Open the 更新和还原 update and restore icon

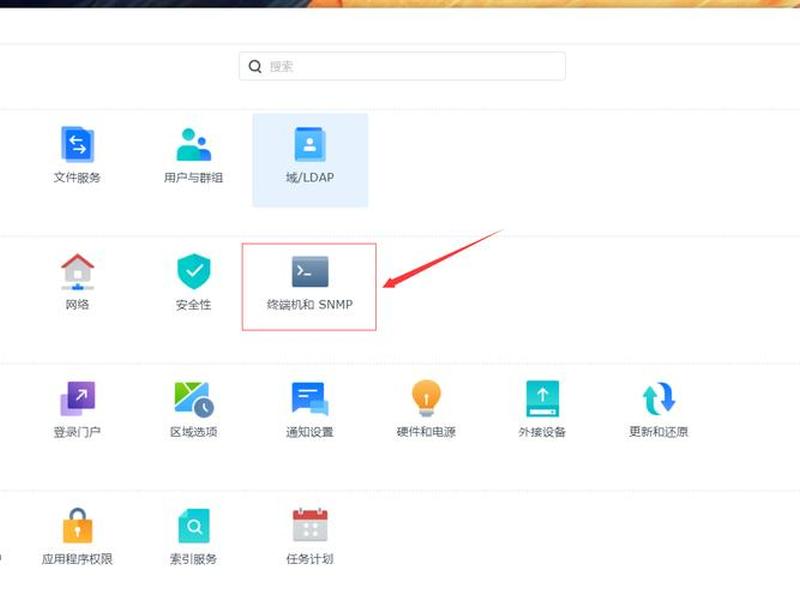(659, 398)
